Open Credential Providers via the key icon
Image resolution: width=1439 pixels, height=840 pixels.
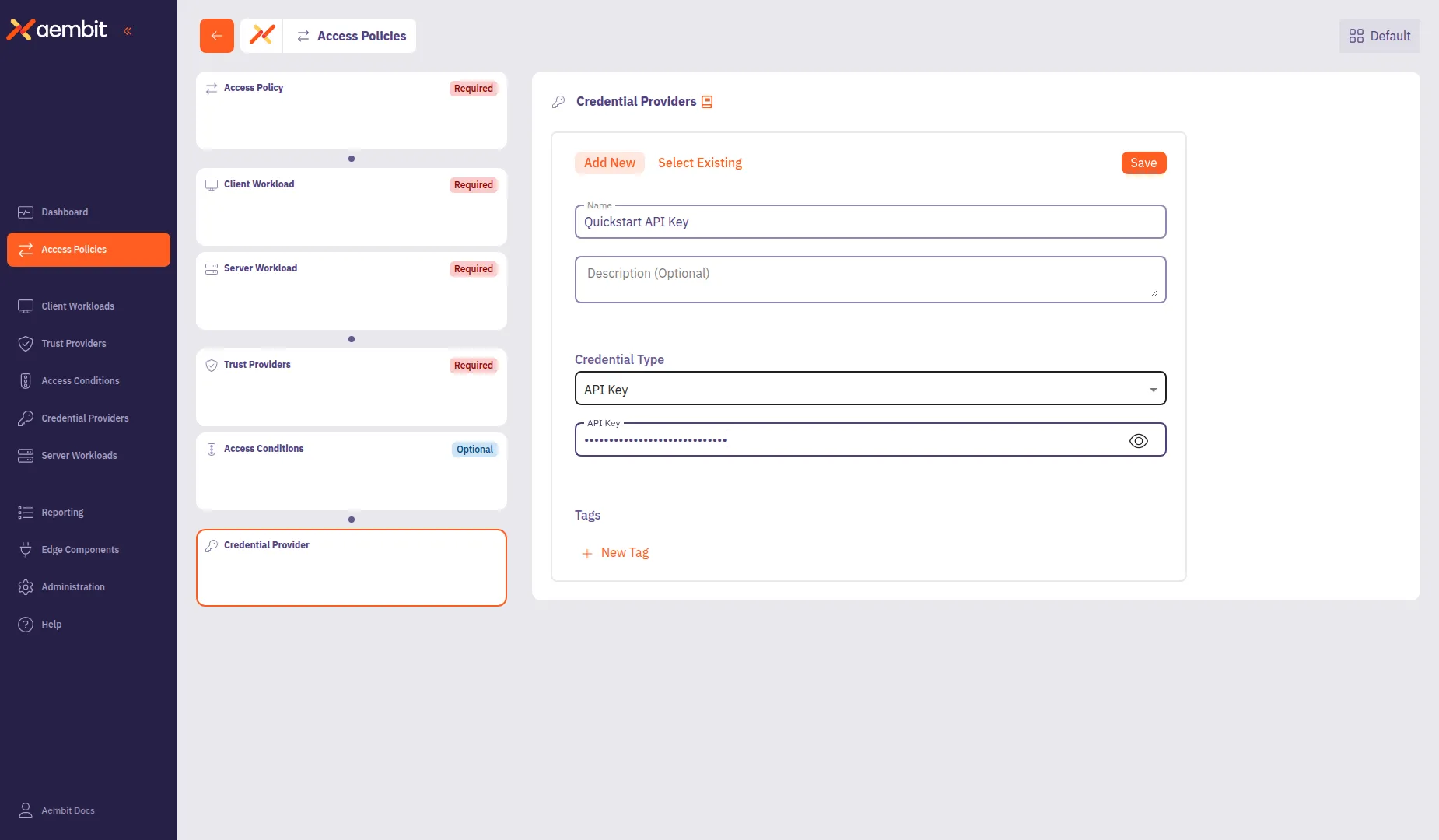click(x=25, y=418)
